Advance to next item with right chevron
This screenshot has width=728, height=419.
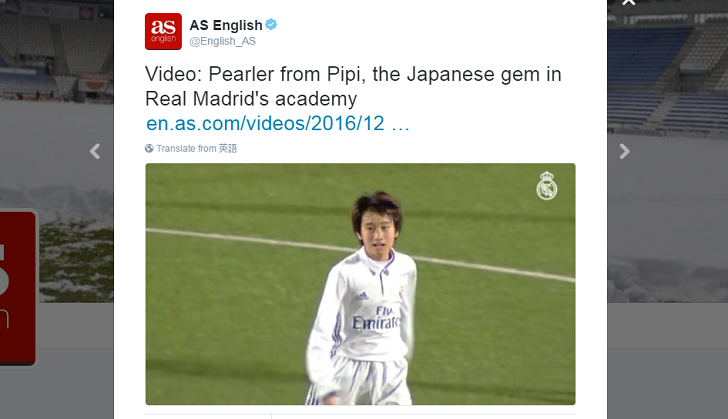(x=624, y=151)
